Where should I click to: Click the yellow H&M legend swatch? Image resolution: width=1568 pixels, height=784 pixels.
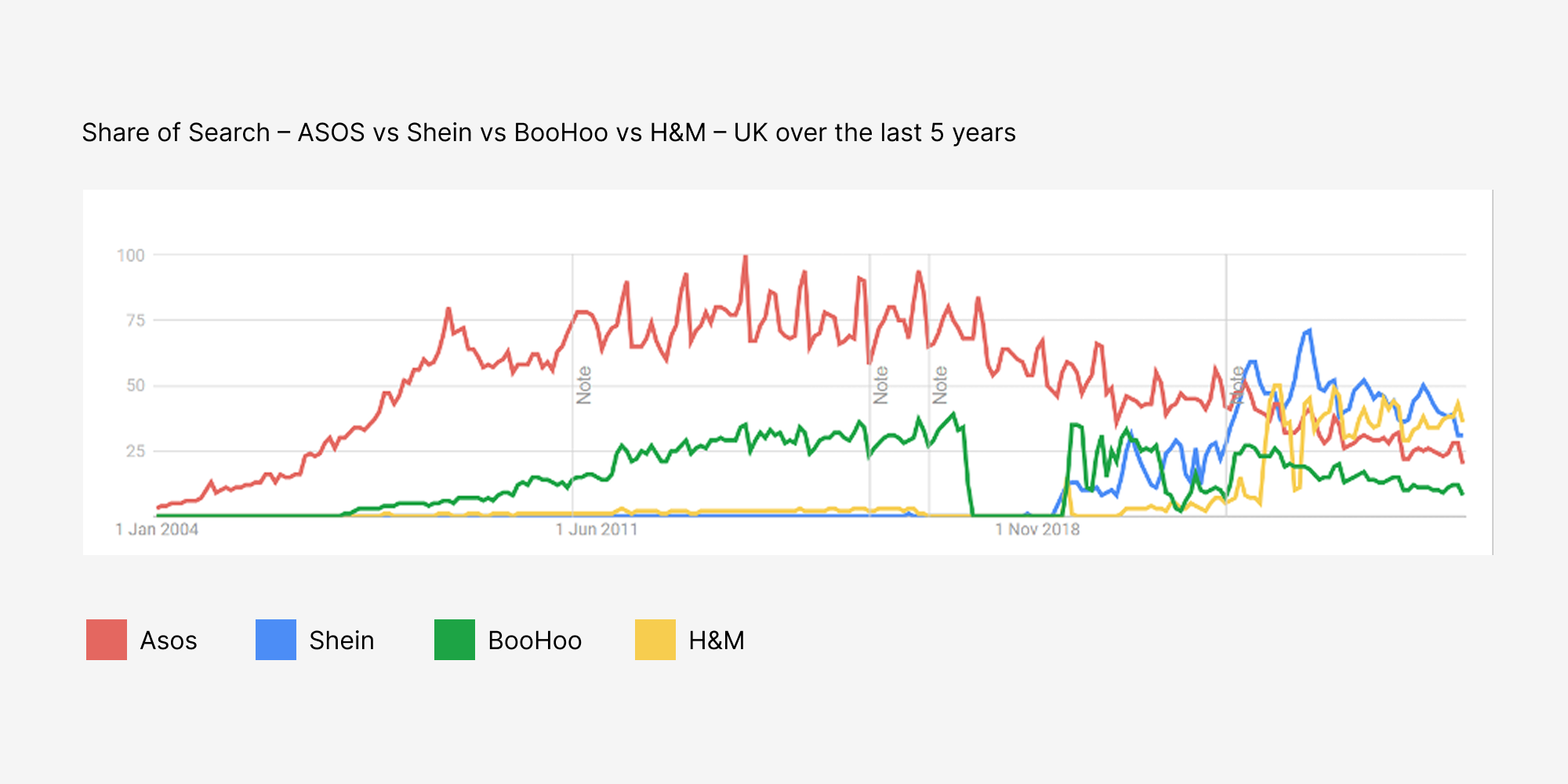pyautogui.click(x=655, y=640)
